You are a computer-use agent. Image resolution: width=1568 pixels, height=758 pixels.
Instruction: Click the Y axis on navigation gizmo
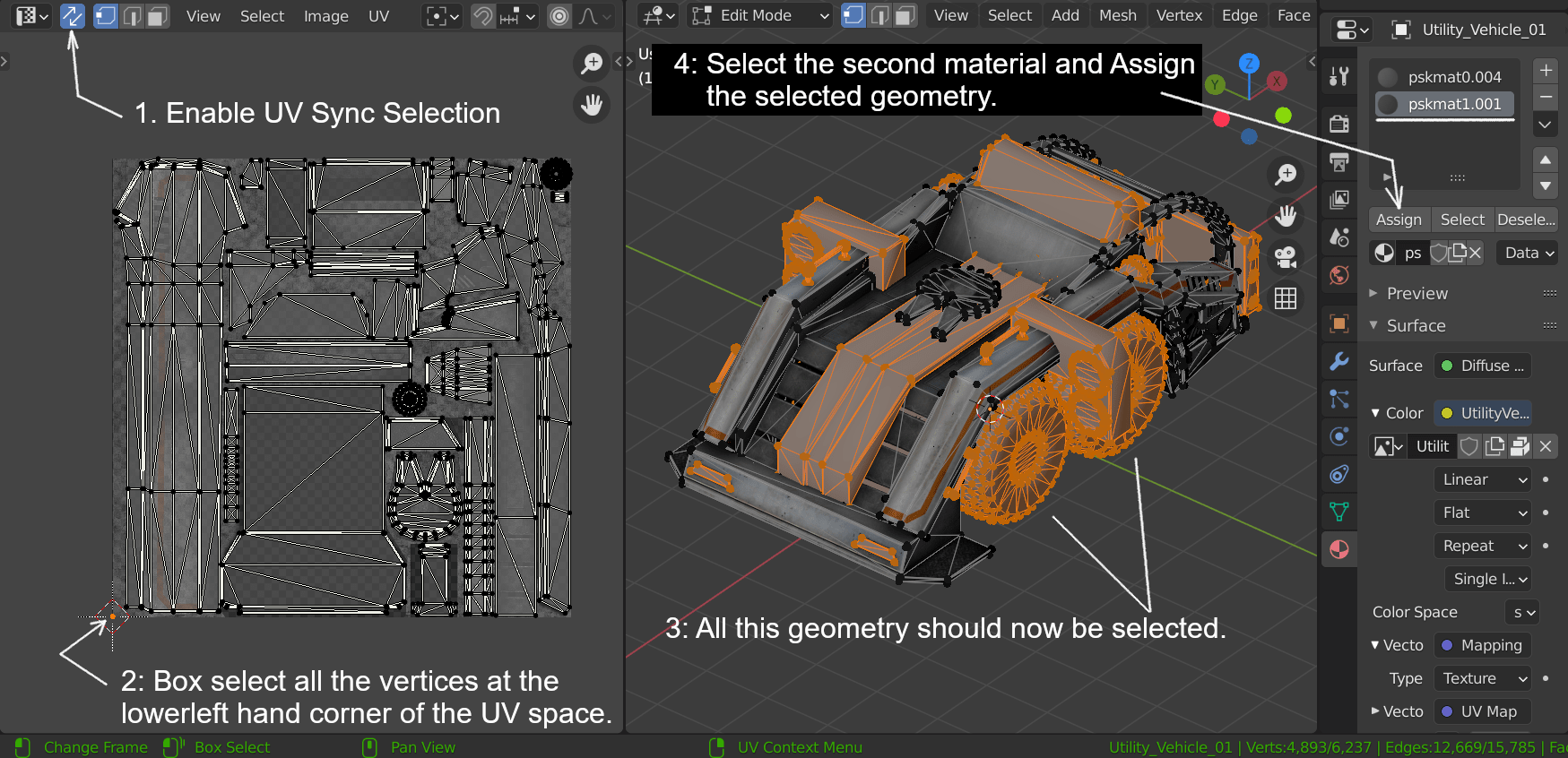[x=1215, y=84]
